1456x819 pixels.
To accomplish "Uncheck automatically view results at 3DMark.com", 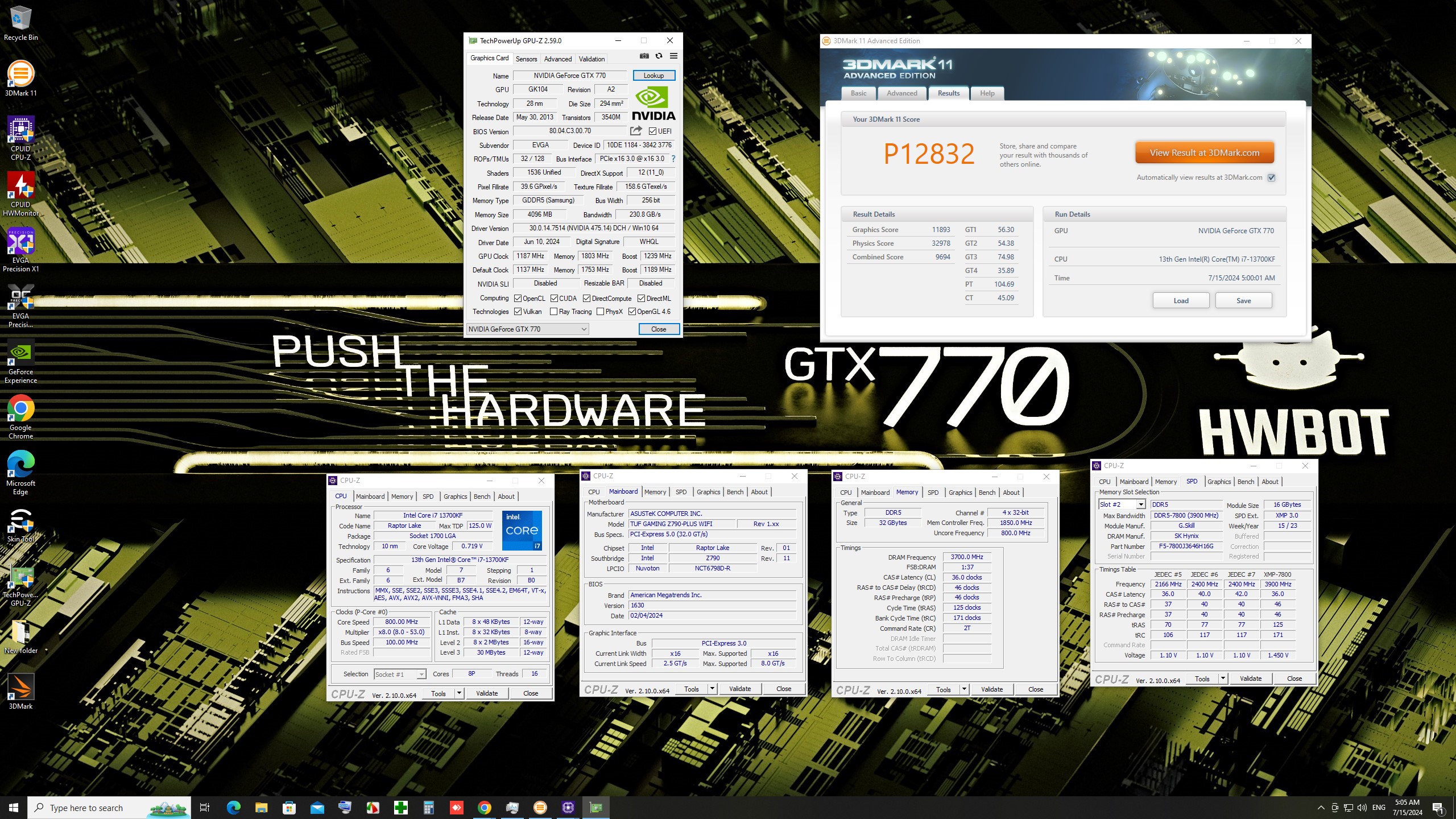I will coord(1272,177).
